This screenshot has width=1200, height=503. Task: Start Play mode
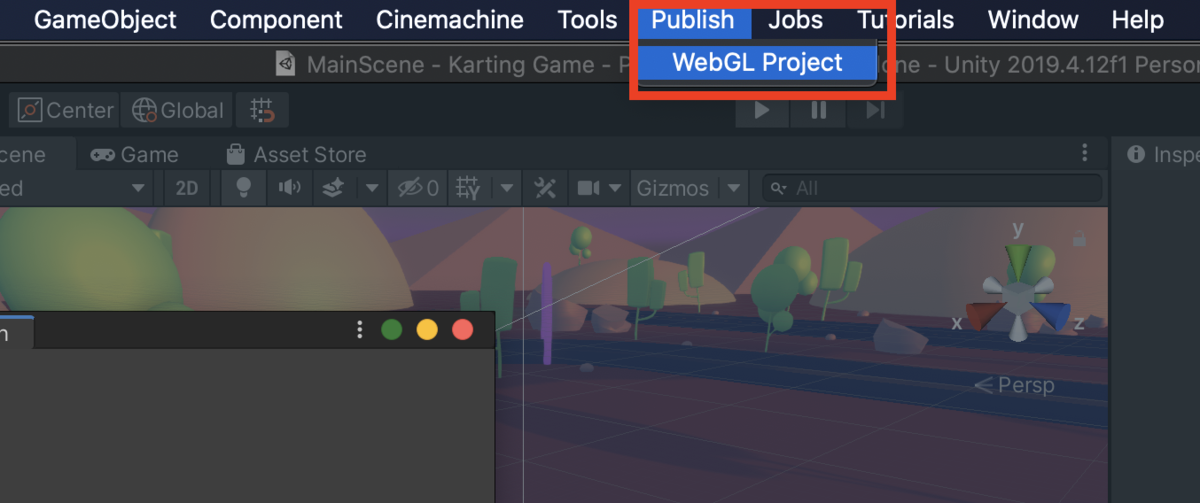[x=762, y=110]
